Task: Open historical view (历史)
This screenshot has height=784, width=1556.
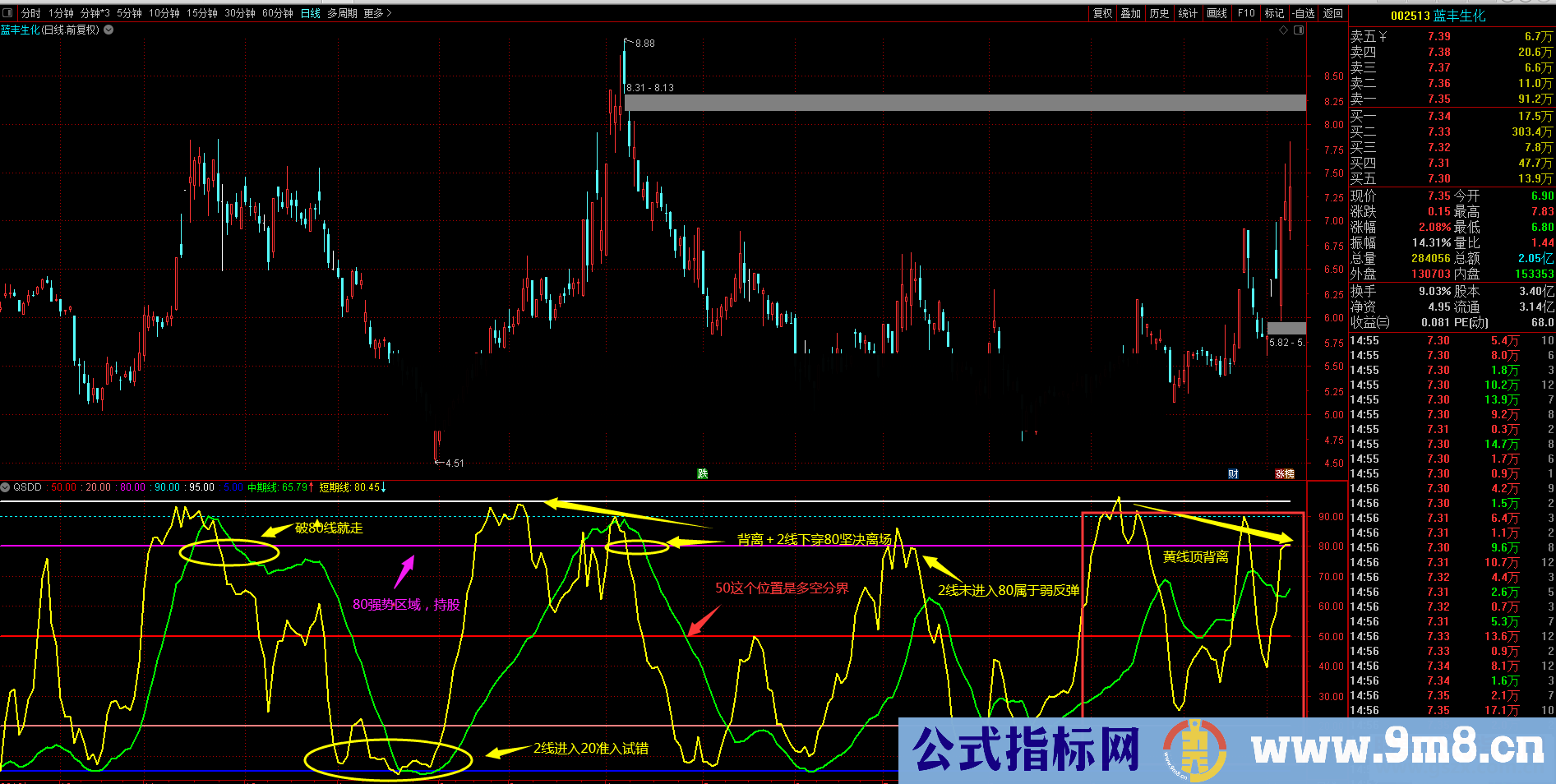Action: click(x=1160, y=13)
